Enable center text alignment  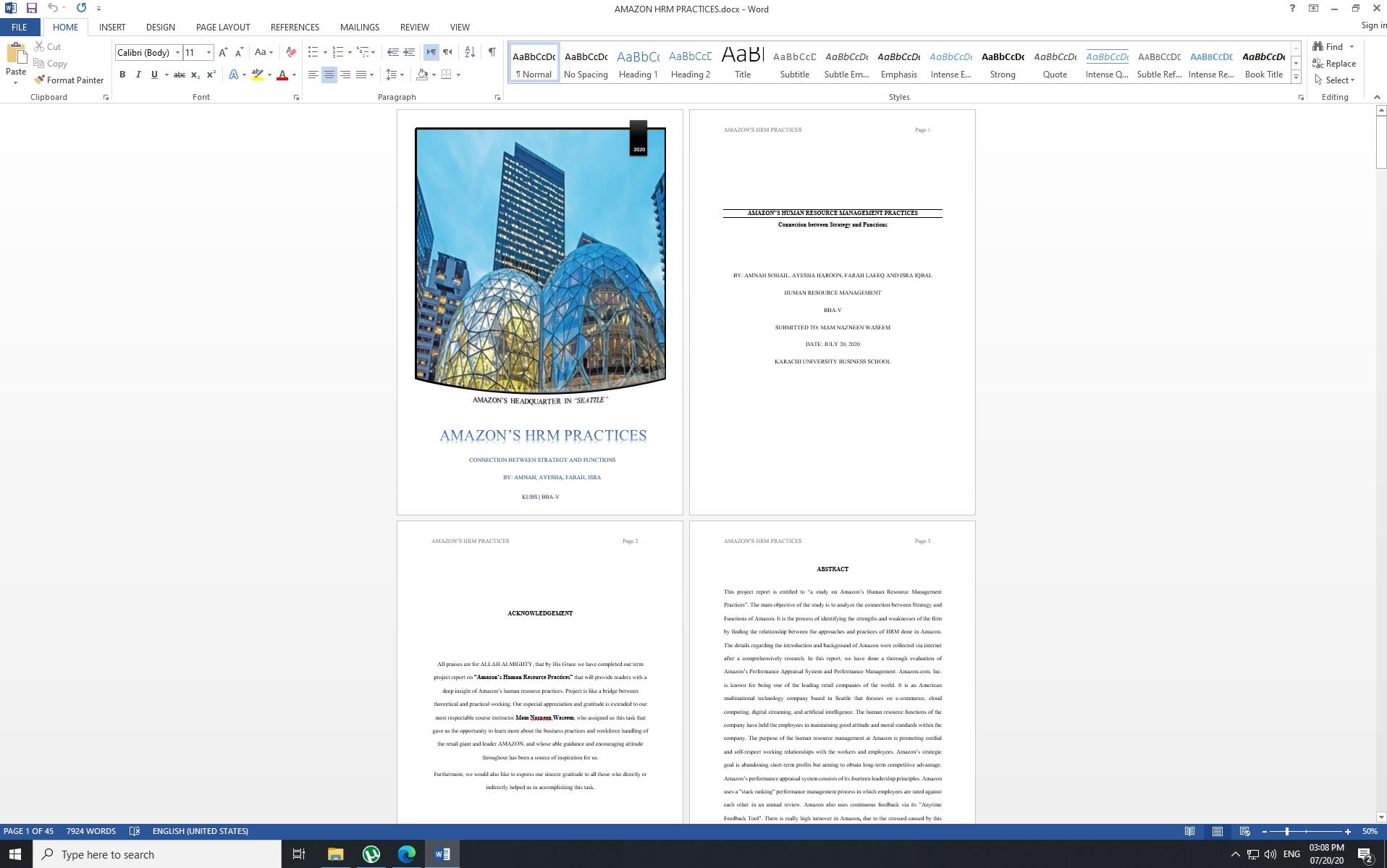[329, 74]
